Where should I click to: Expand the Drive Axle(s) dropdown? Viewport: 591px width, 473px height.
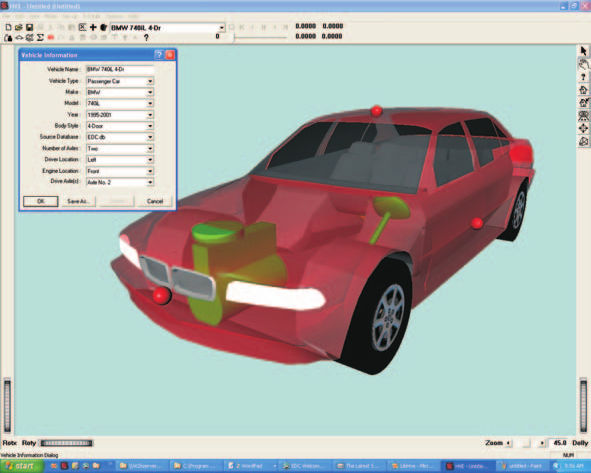click(150, 182)
